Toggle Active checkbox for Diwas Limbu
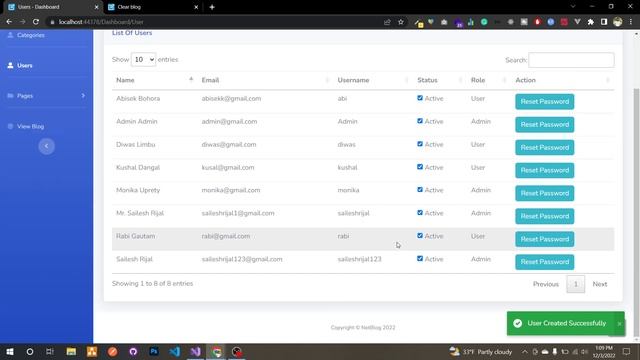Image resolution: width=640 pixels, height=360 pixels. (420, 144)
